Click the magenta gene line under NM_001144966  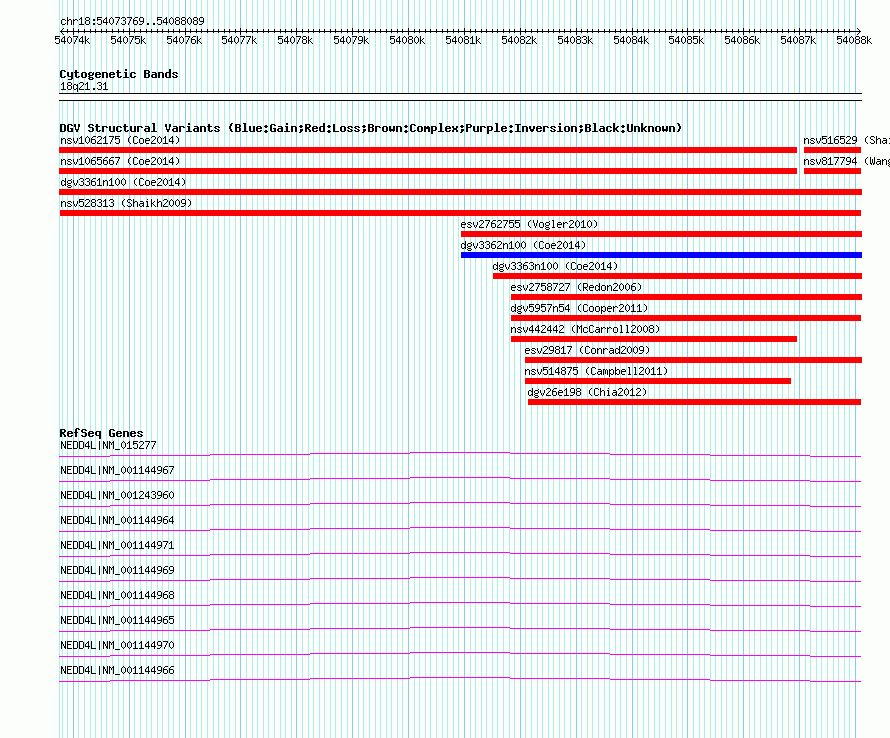460,678
